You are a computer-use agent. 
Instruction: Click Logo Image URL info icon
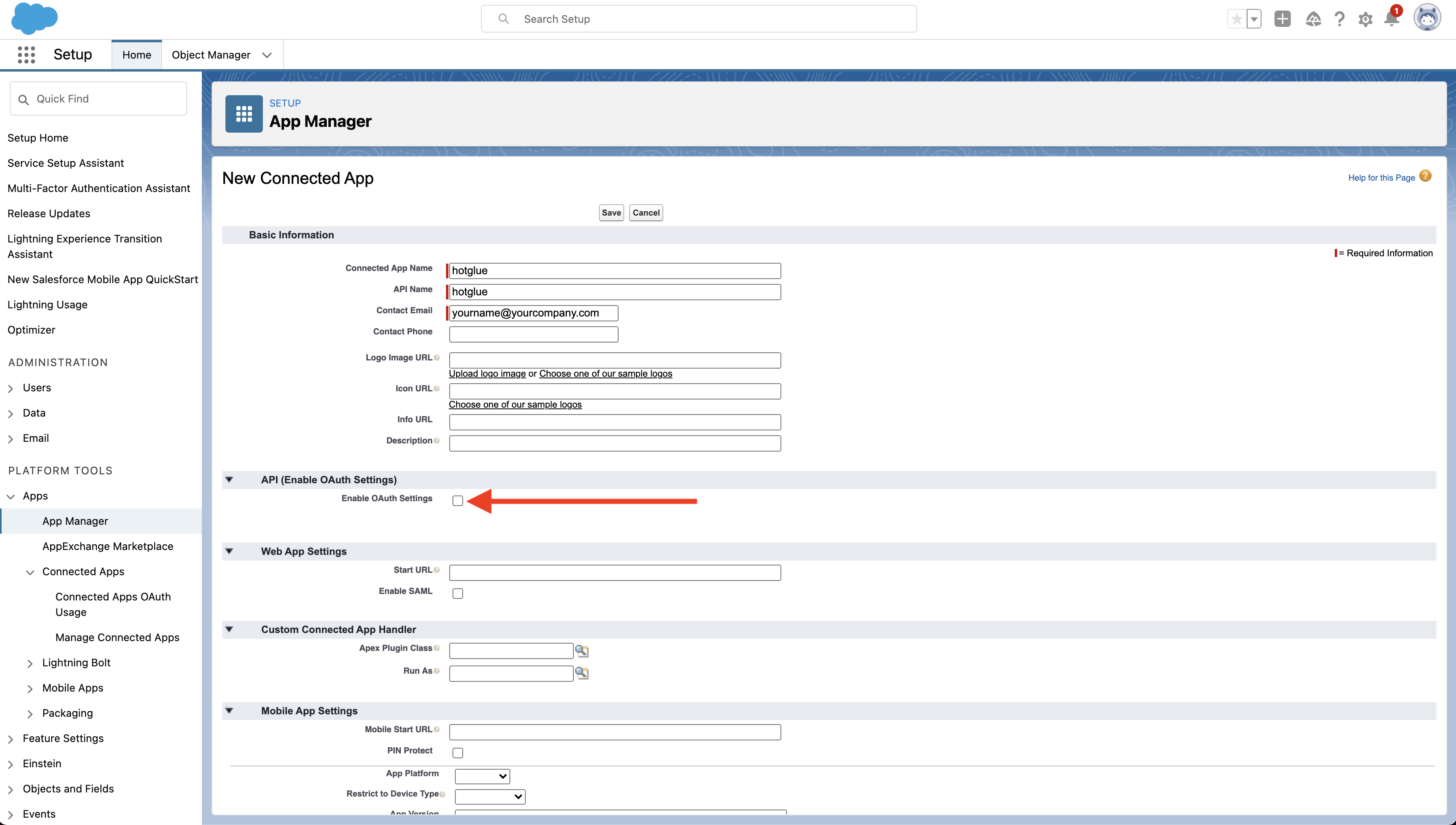(436, 358)
